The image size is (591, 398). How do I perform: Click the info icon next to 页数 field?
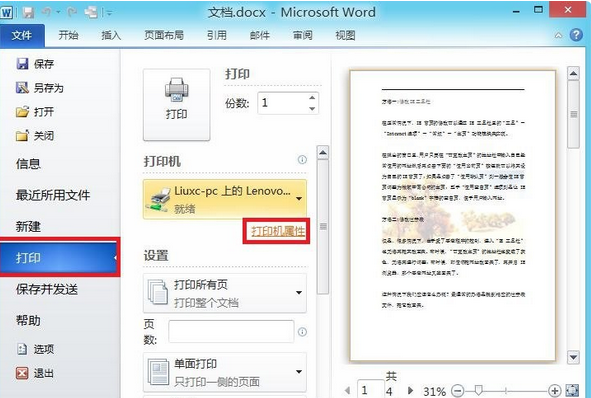302,332
